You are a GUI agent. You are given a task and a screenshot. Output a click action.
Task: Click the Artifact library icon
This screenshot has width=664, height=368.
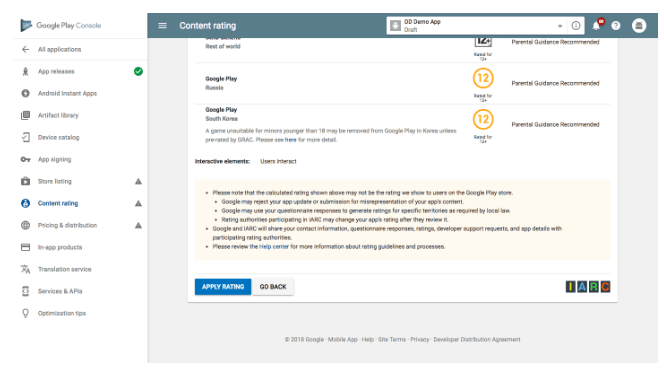click(x=25, y=115)
